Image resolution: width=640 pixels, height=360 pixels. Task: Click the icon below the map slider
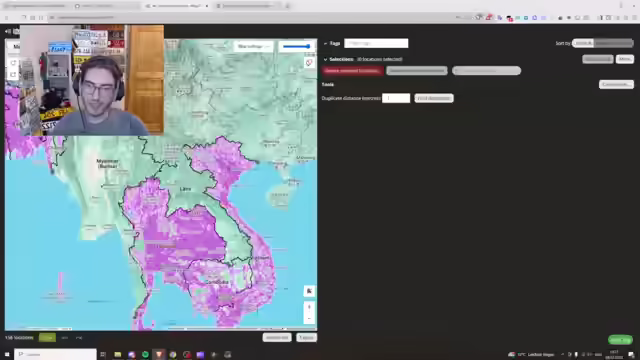(309, 62)
